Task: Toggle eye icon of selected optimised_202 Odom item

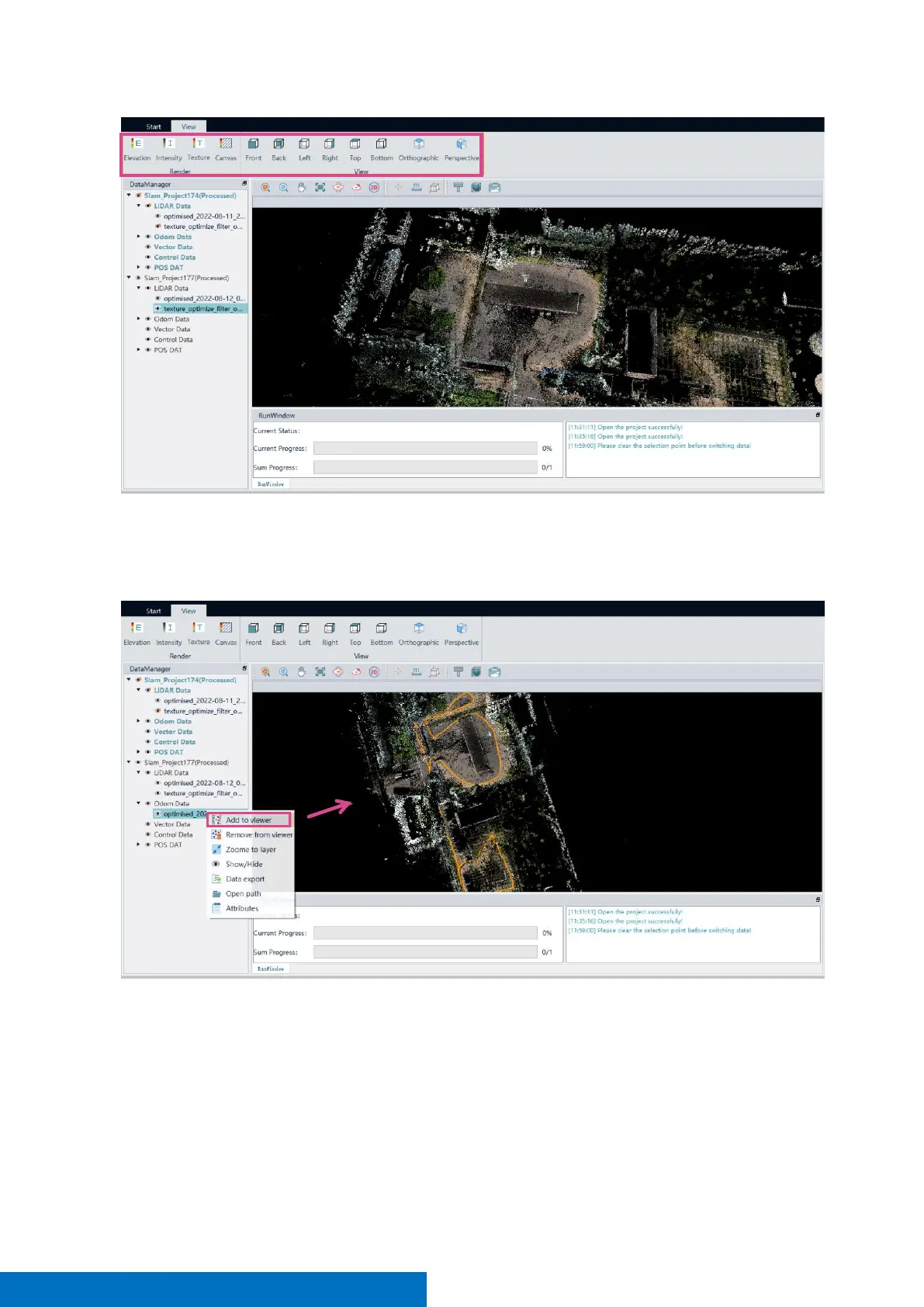Action: pos(157,814)
